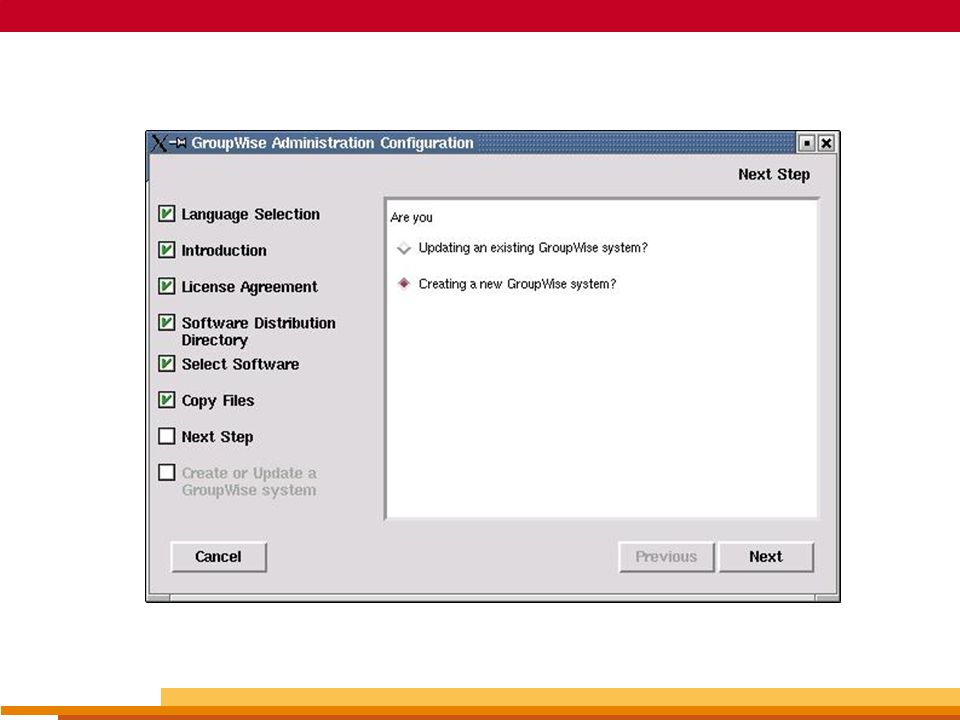Click the 'License Agreement' step label

tap(249, 287)
